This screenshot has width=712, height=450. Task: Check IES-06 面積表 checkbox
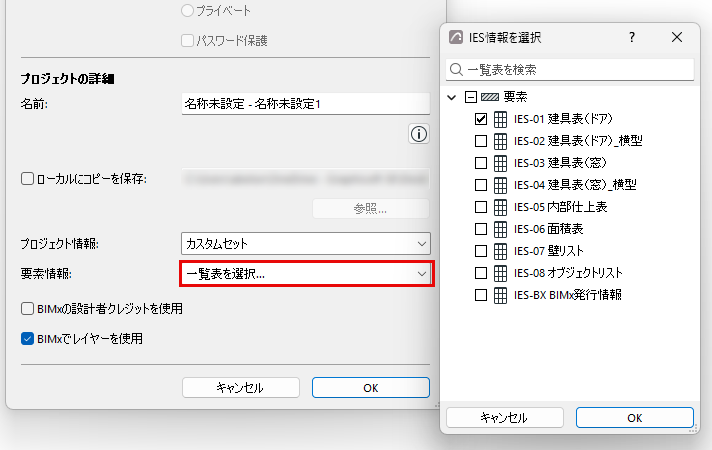tap(480, 229)
